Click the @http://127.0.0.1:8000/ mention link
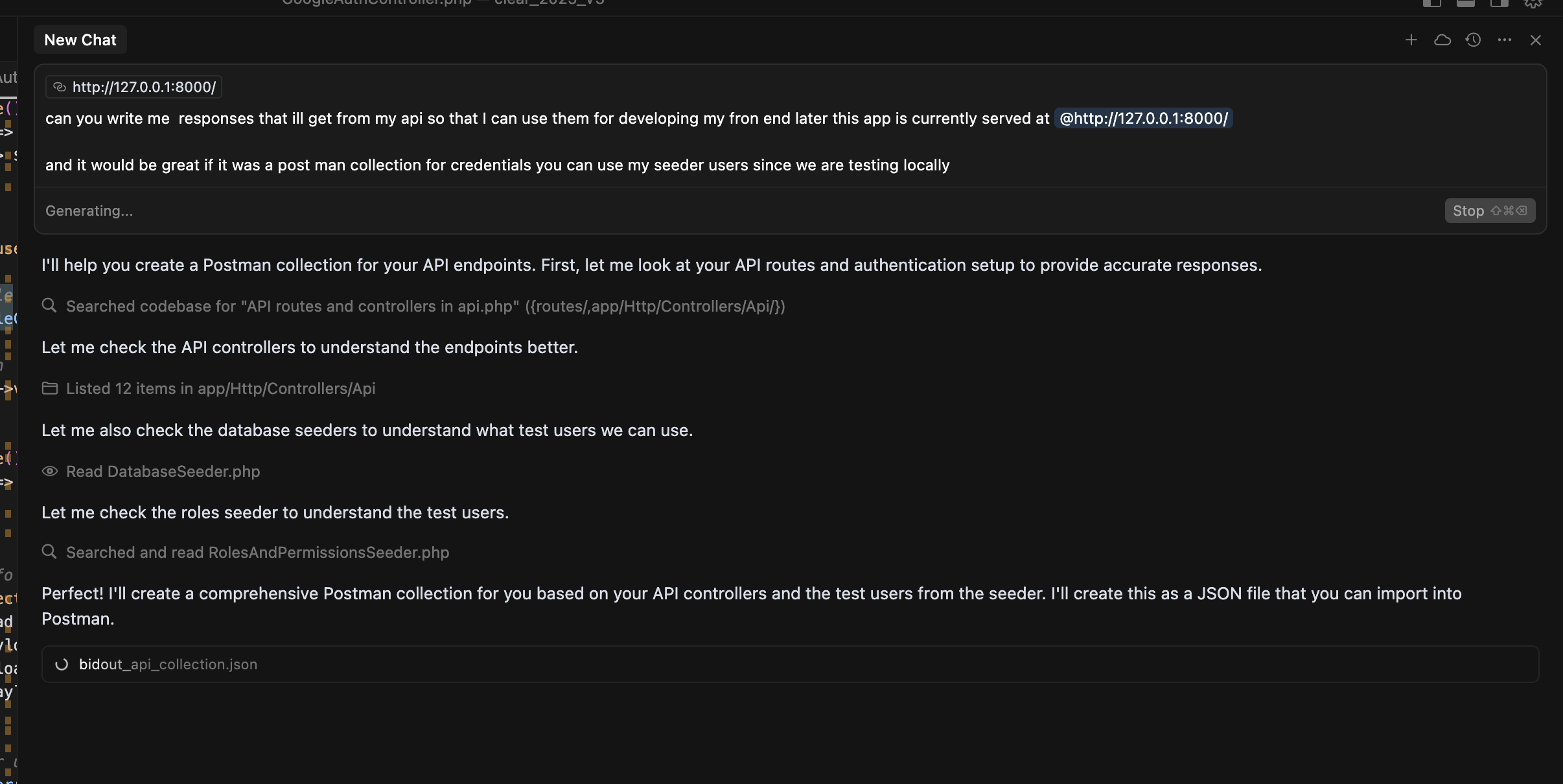The image size is (1563, 784). pyautogui.click(x=1143, y=119)
